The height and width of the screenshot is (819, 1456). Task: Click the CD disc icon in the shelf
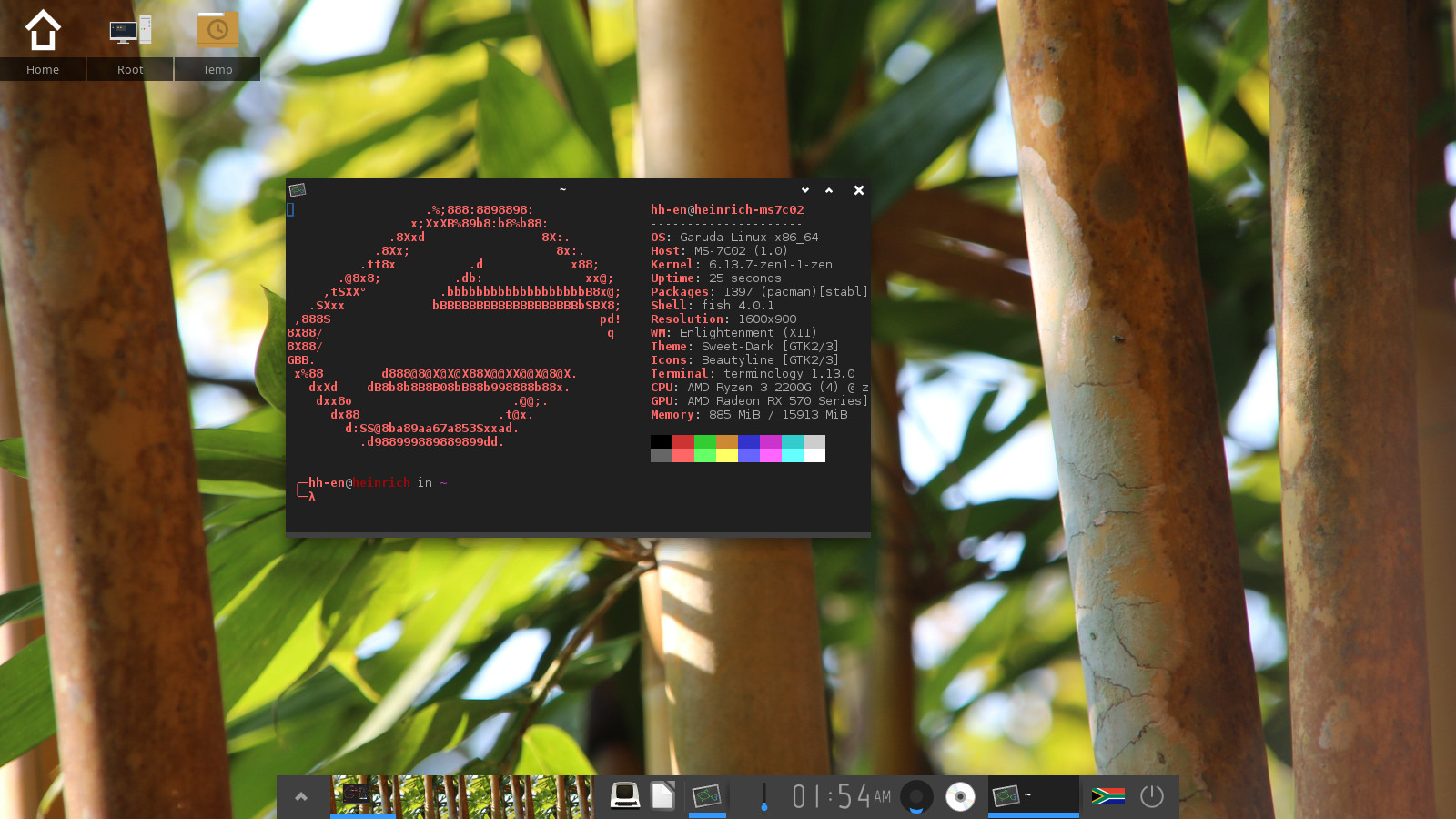pos(960,796)
